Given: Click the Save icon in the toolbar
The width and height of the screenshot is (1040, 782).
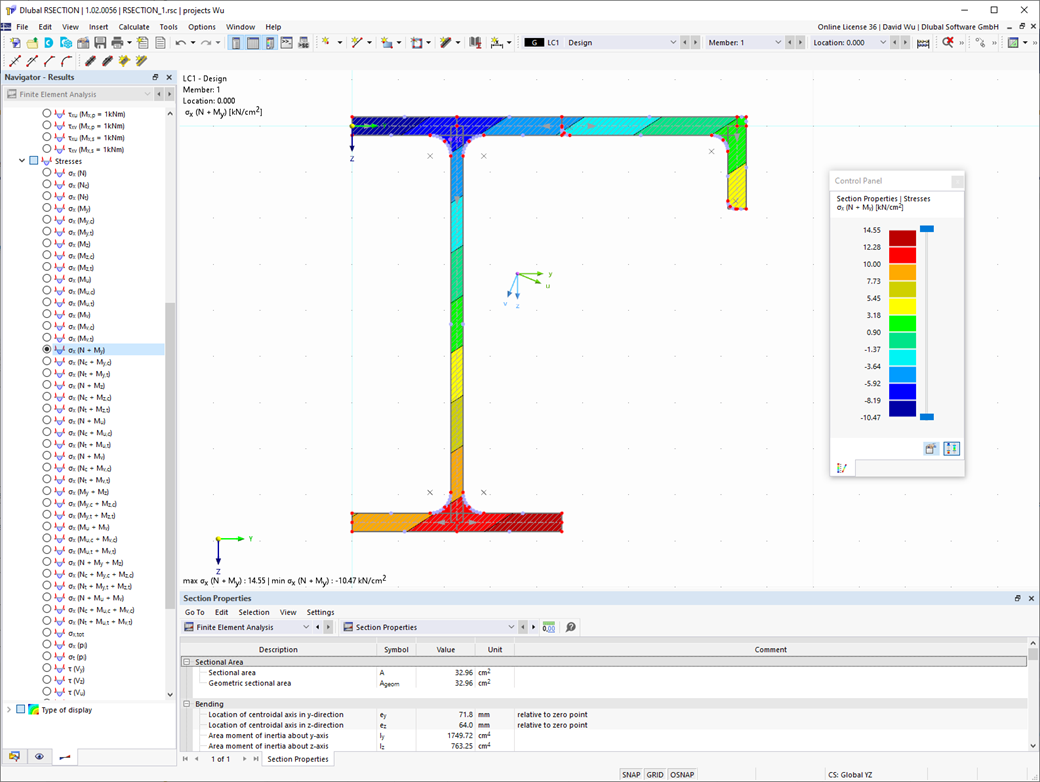Looking at the screenshot, I should coord(100,42).
